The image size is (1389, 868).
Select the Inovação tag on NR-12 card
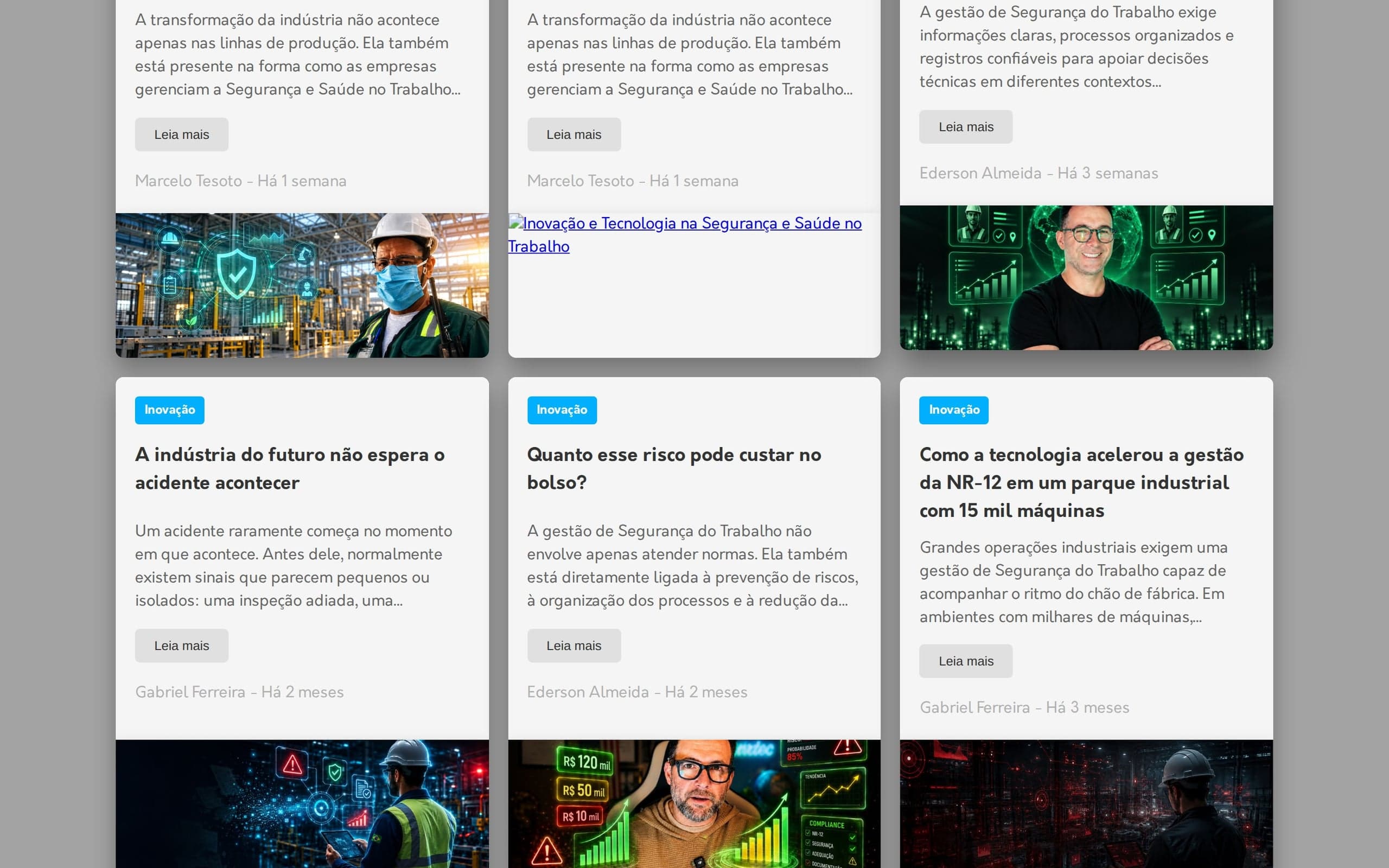click(953, 410)
